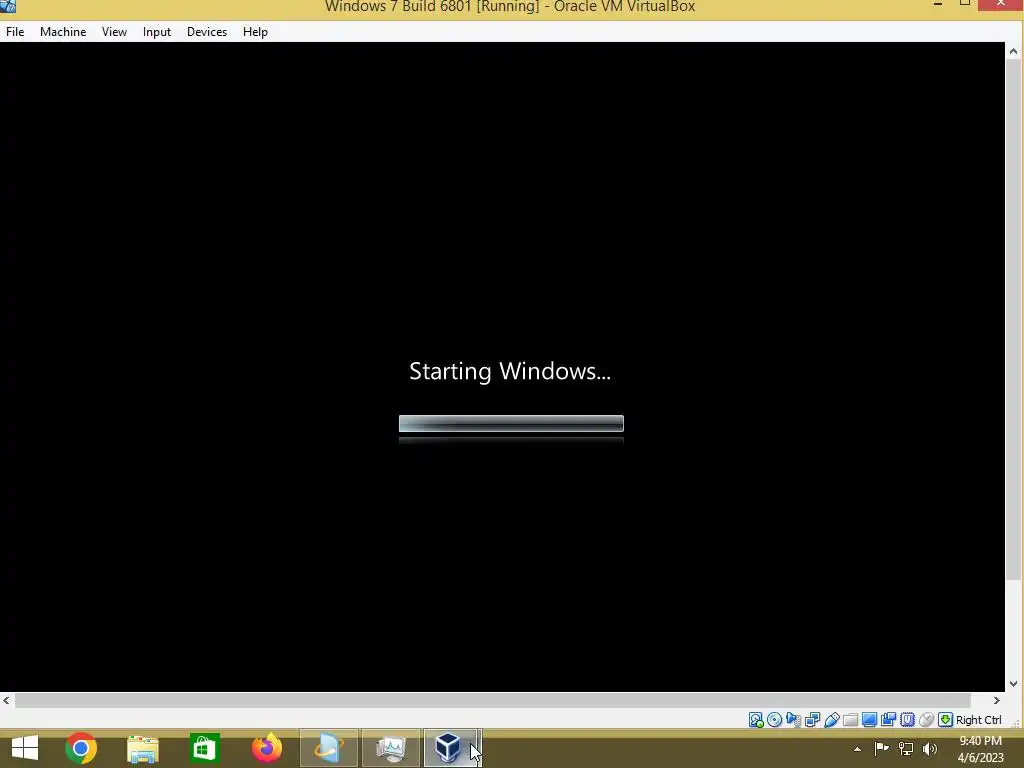Open the Action Center flag icon

(x=882, y=749)
